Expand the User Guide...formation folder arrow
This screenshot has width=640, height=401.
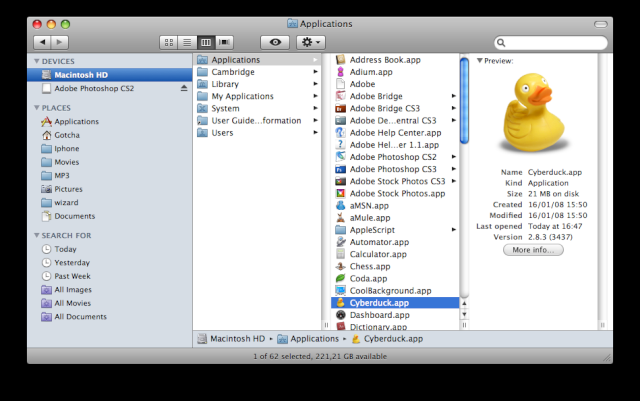coord(316,120)
